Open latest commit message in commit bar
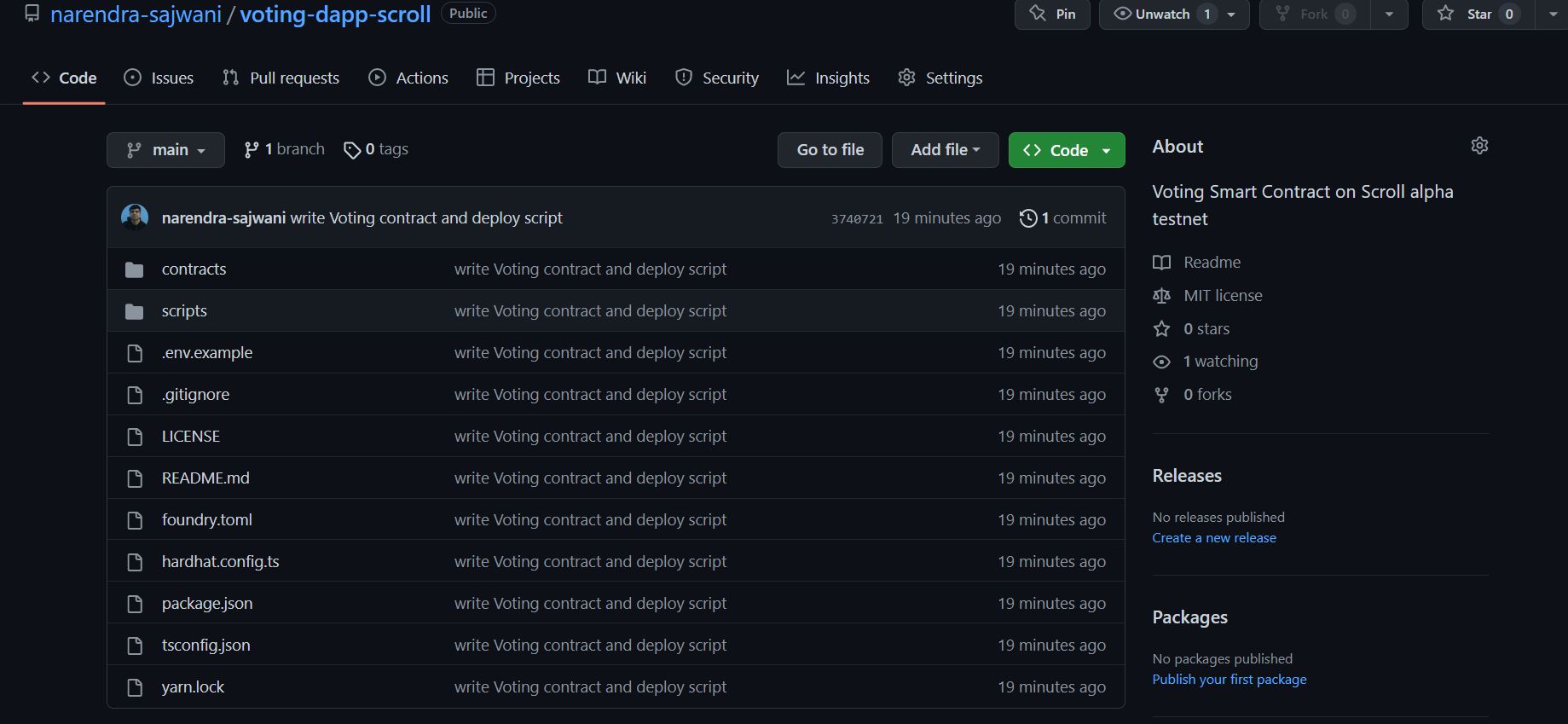The image size is (1568, 724). coord(426,218)
